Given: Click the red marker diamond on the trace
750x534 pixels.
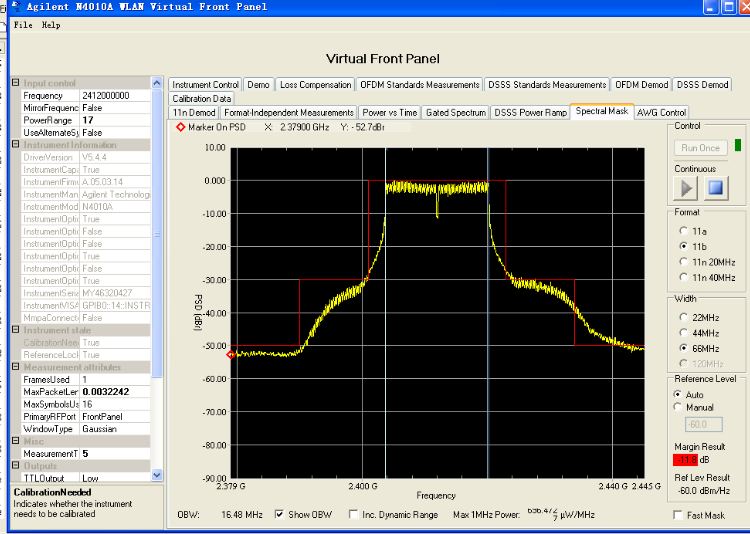Looking at the screenshot, I should click(231, 355).
